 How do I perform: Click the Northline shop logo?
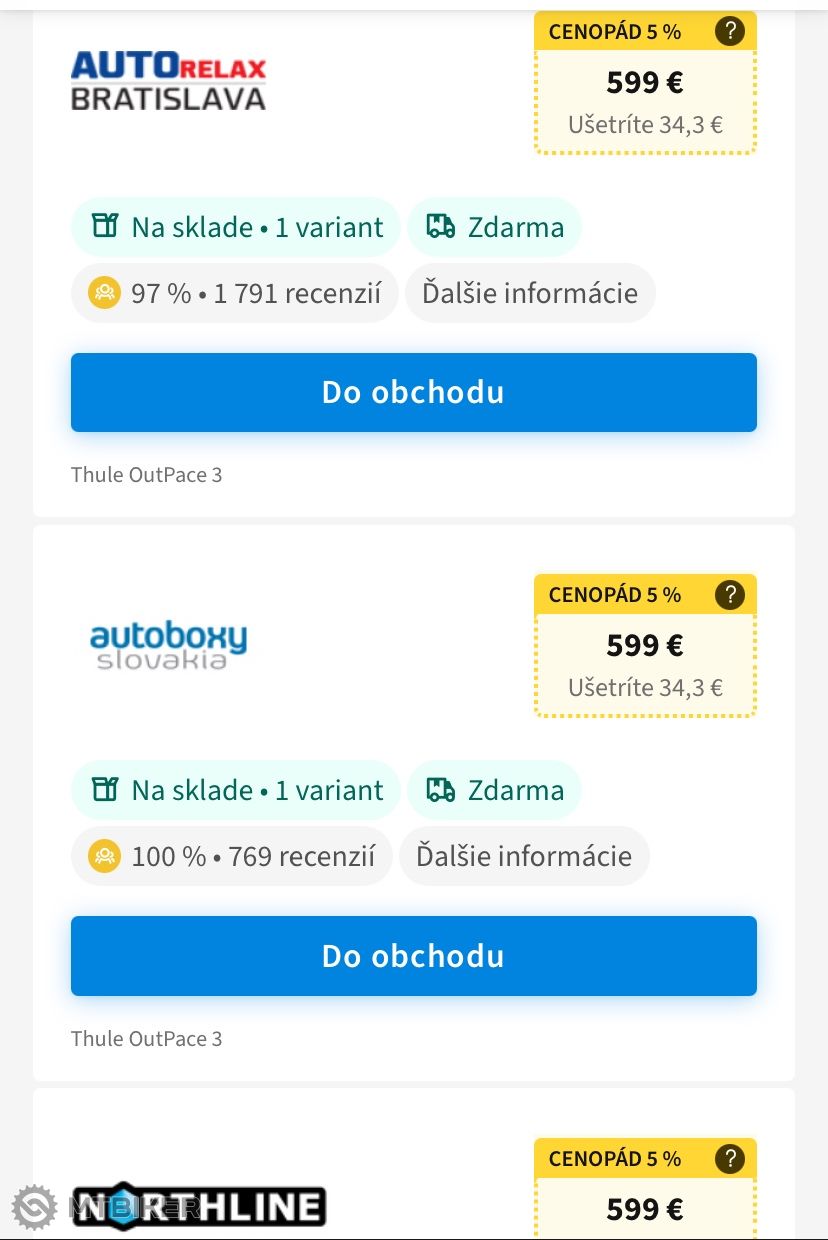tap(198, 1206)
